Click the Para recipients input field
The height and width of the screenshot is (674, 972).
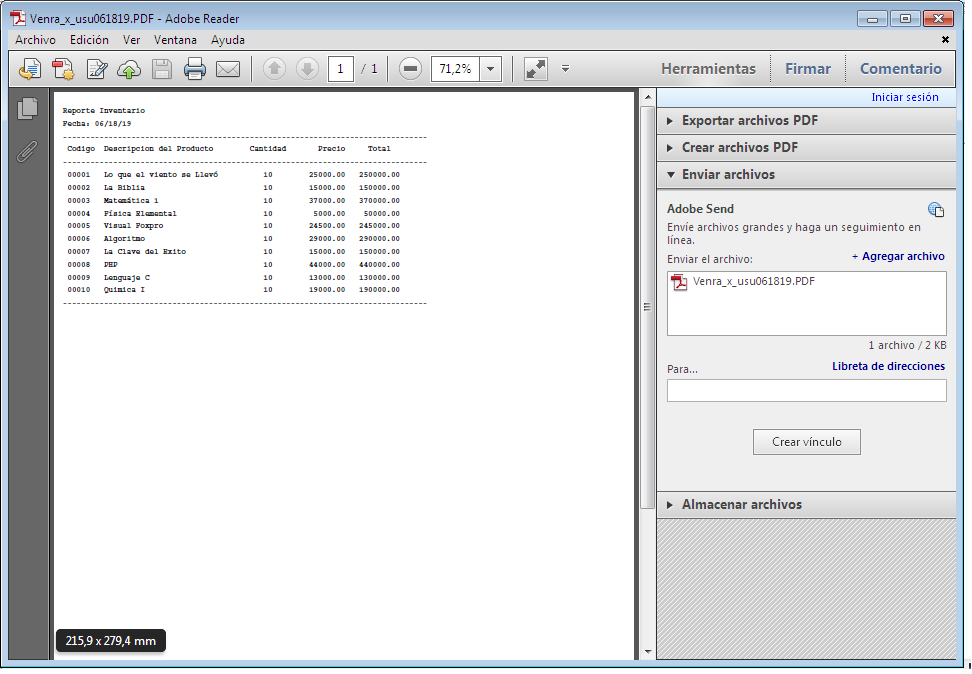point(806,391)
